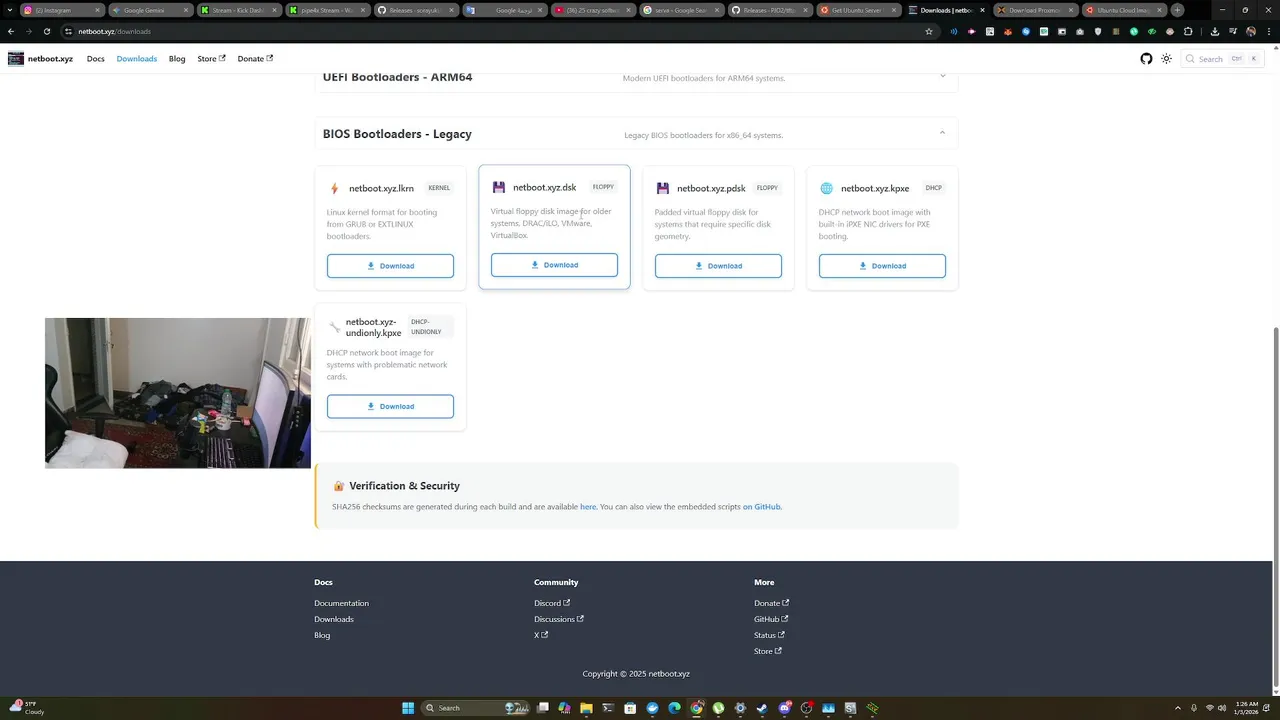1280x720 pixels.
Task: Click the lightning icon of netboot.xyz.lkrn
Action: (334, 188)
